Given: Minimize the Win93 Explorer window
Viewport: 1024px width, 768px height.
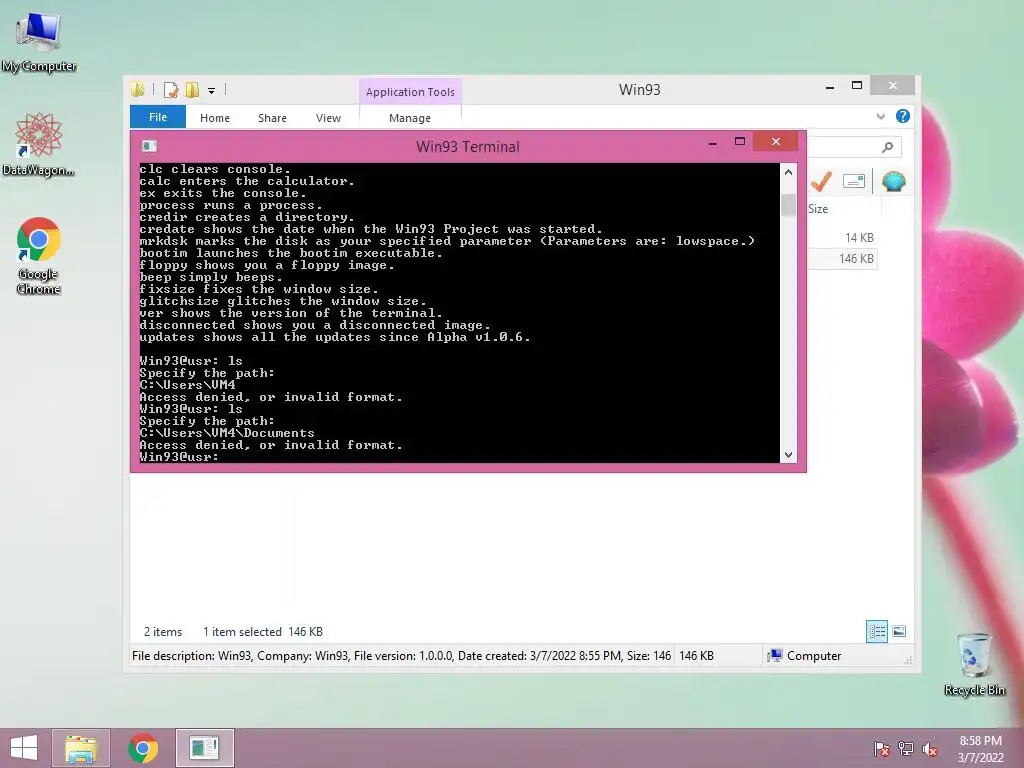Looking at the screenshot, I should [x=830, y=87].
